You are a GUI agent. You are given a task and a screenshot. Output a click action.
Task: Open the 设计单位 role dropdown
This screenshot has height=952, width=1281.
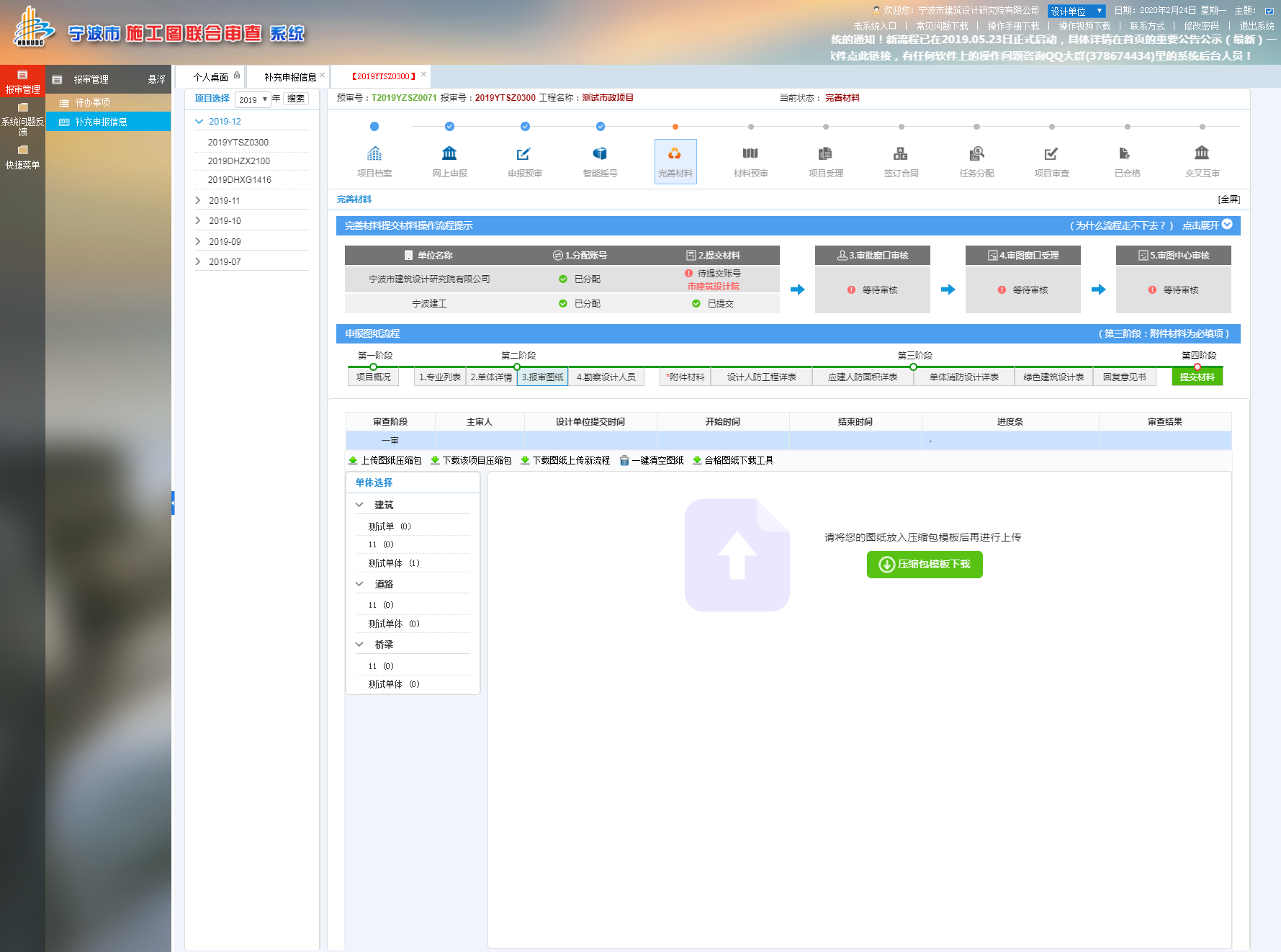coord(1076,11)
